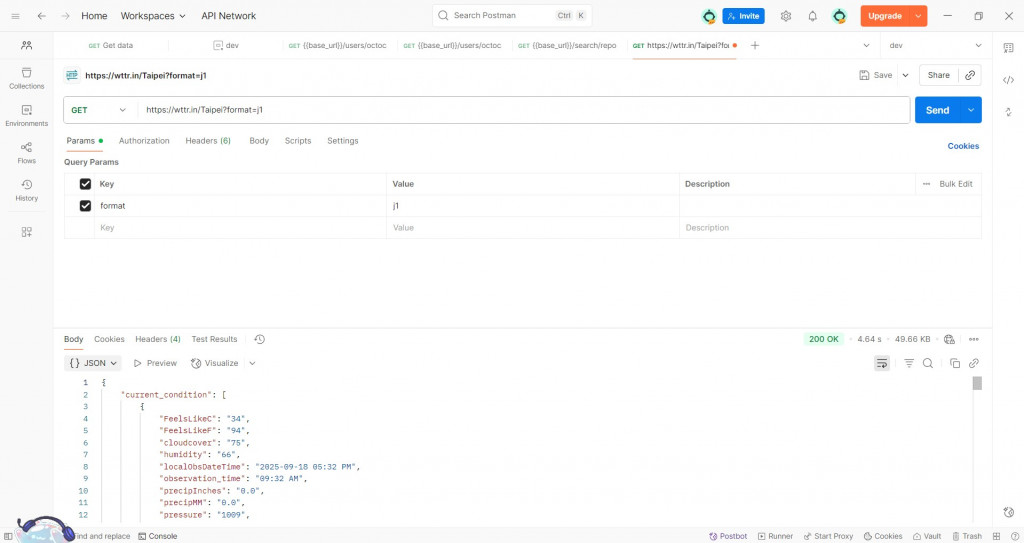The width and height of the screenshot is (1024, 543).
Task: Open the request Settings tab
Action: (342, 140)
